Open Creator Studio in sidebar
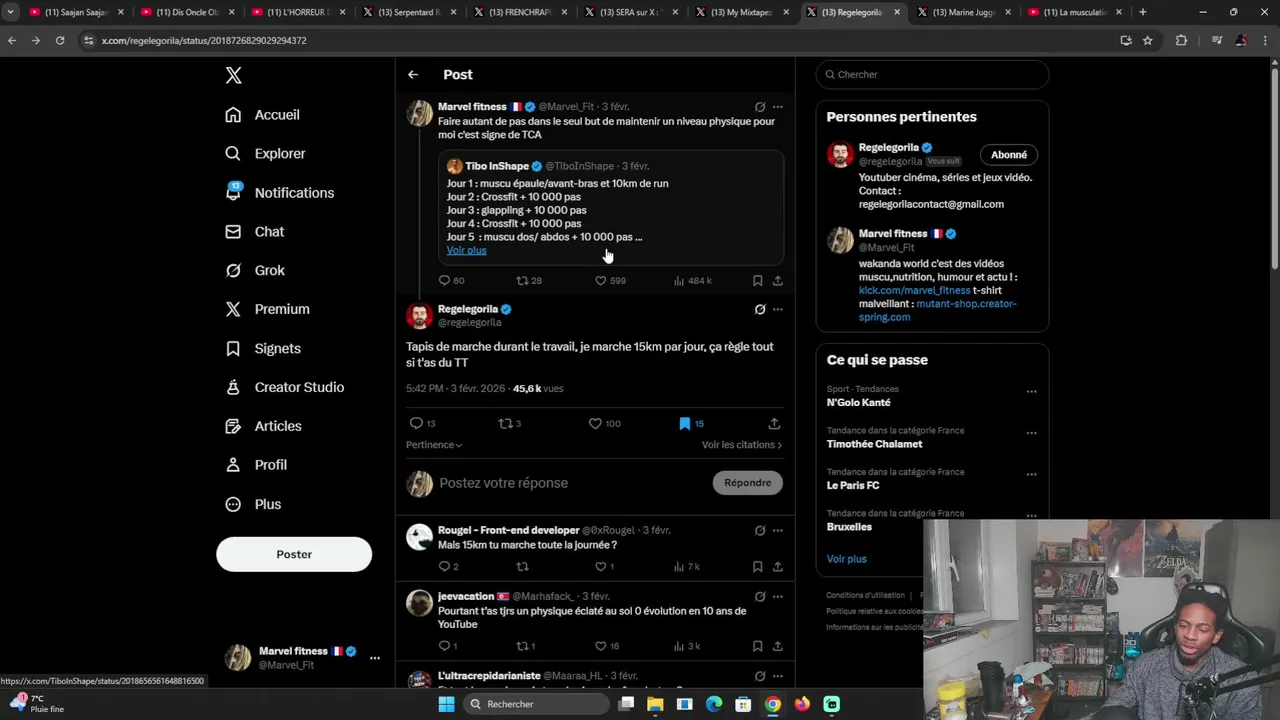 pos(285,388)
